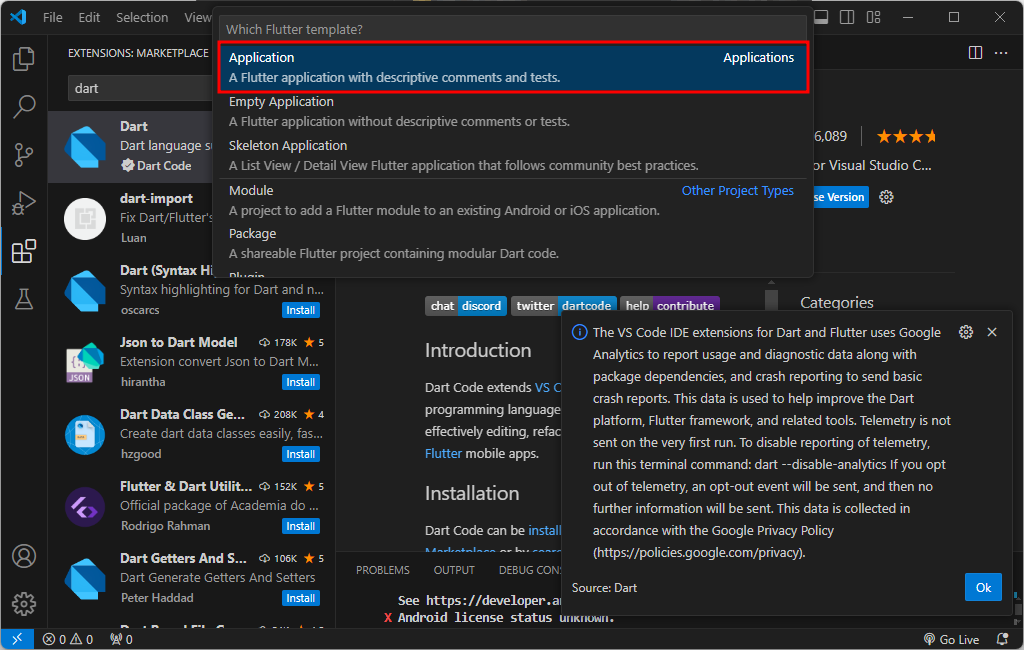Switch to the DEBUG CONSOLE panel tab
1024x650 pixels.
[530, 570]
